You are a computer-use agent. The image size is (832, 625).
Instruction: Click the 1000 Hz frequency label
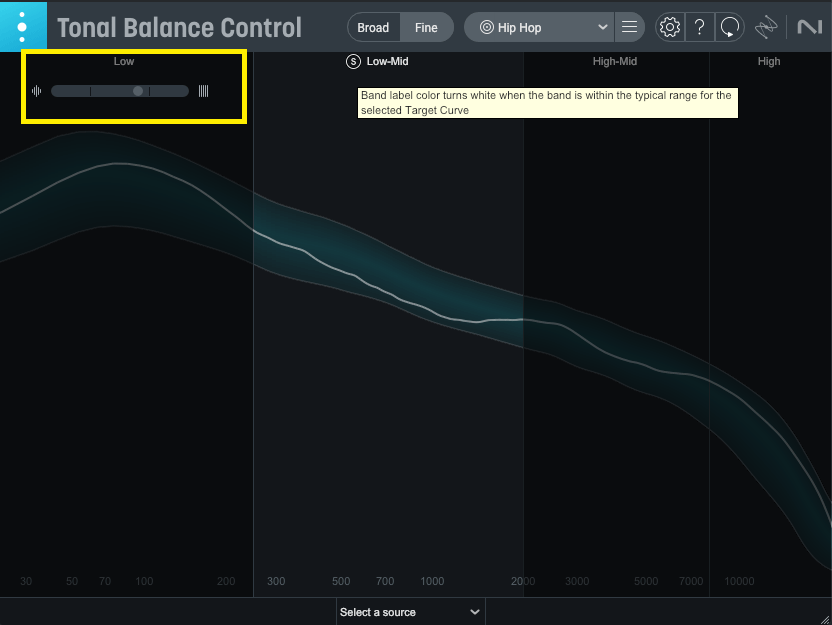coord(432,581)
